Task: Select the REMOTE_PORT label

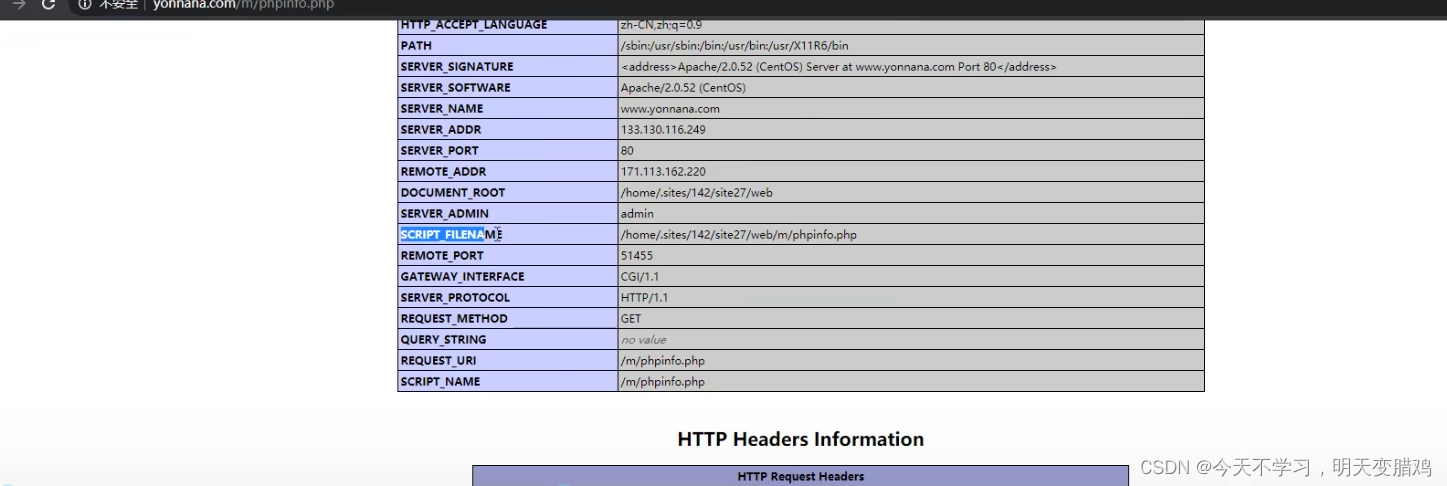Action: click(442, 256)
